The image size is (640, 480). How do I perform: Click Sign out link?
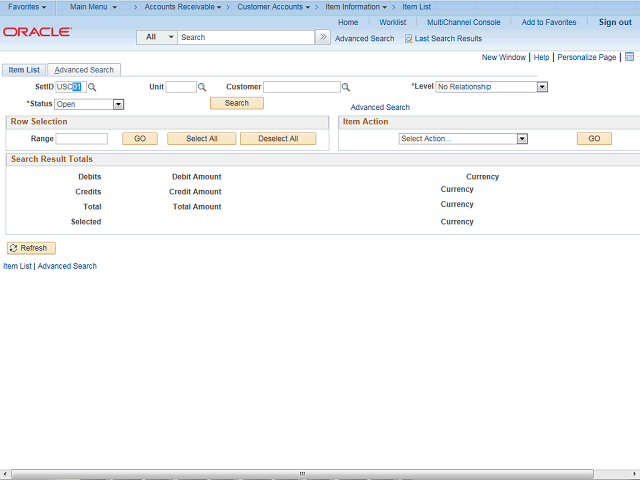(615, 22)
